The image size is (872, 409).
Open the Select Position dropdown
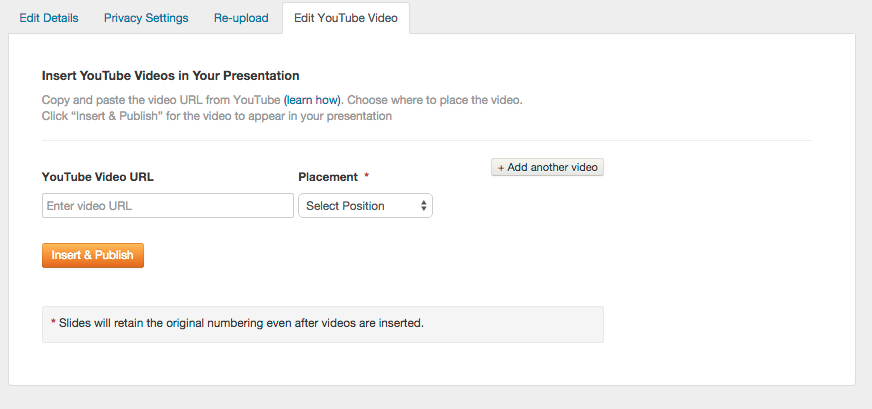[x=365, y=205]
